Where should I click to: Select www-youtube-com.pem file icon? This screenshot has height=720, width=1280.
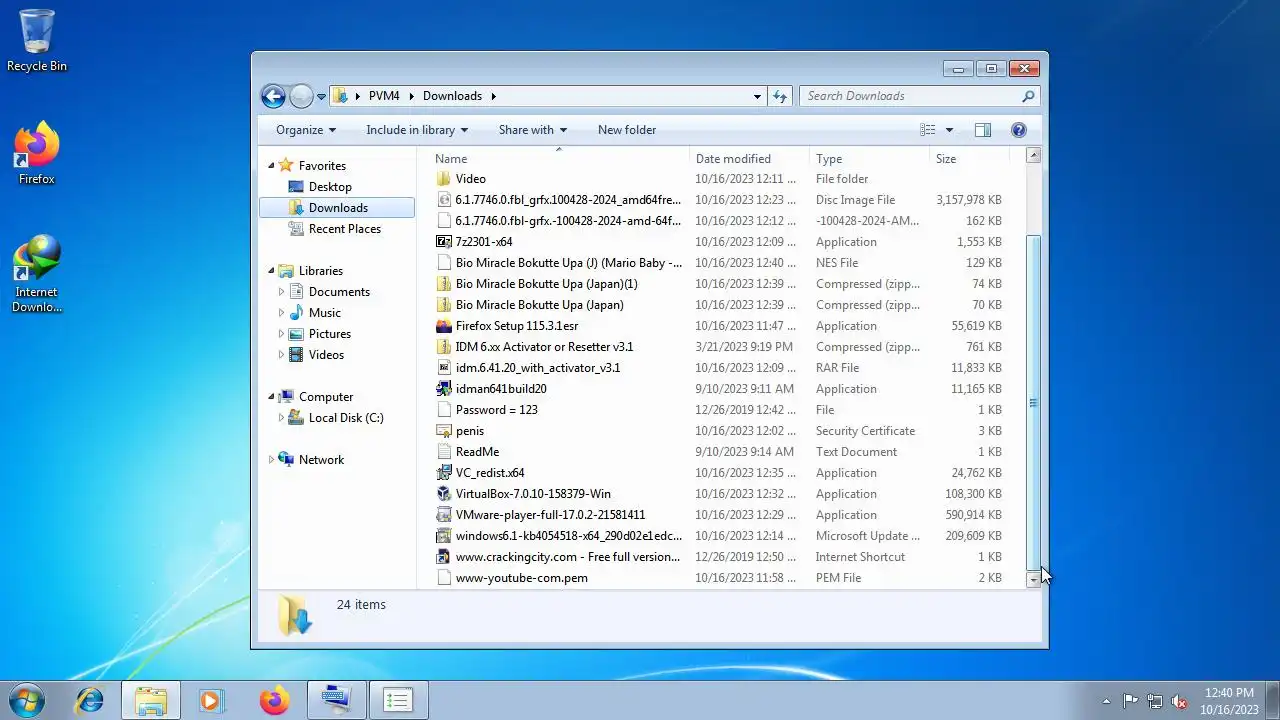tap(445, 578)
